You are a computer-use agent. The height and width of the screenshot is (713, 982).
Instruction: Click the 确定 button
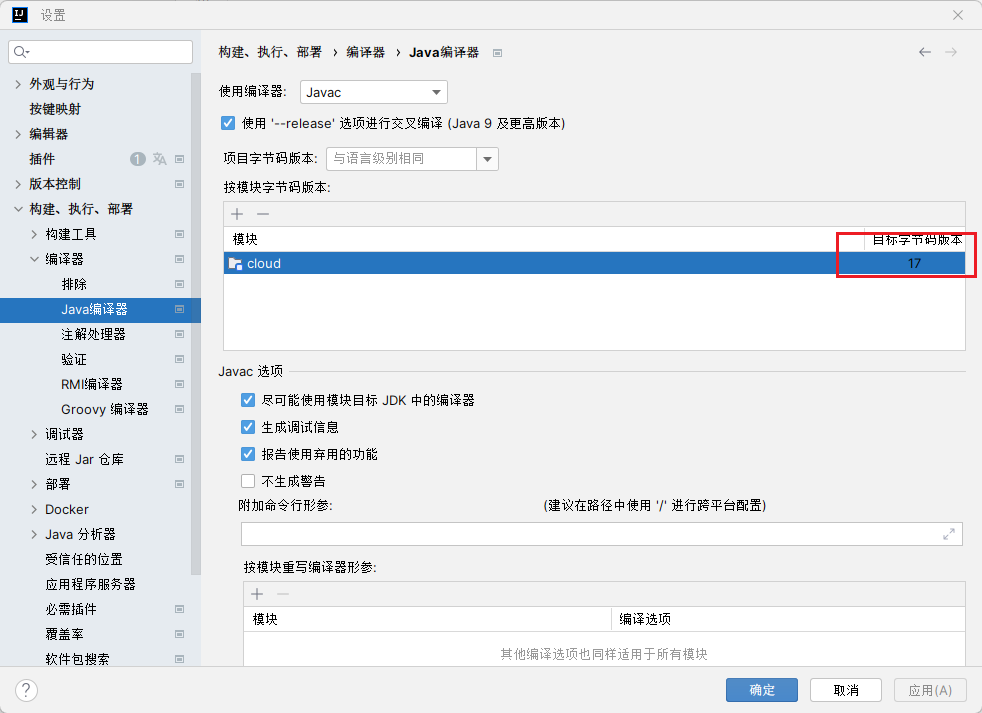[x=761, y=690]
